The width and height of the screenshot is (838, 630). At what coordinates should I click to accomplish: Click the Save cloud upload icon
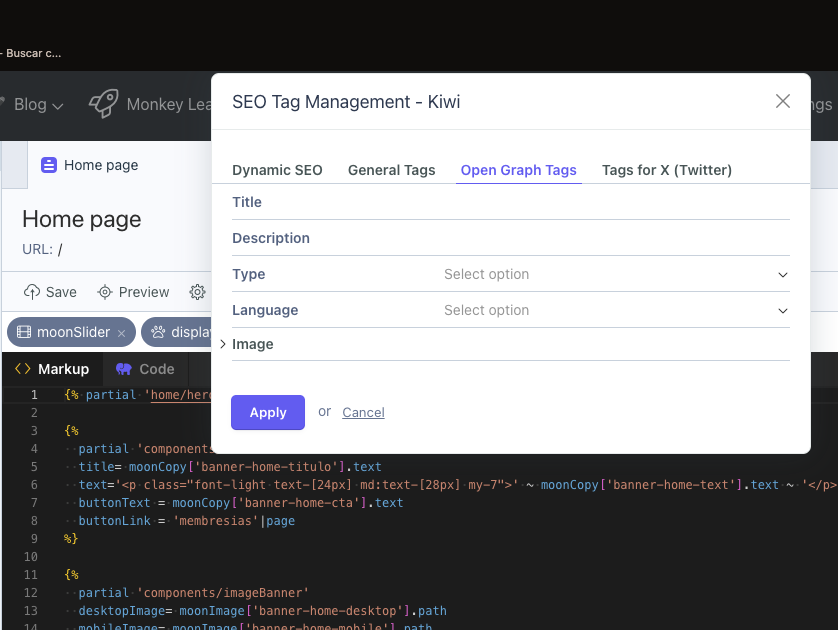(32, 292)
